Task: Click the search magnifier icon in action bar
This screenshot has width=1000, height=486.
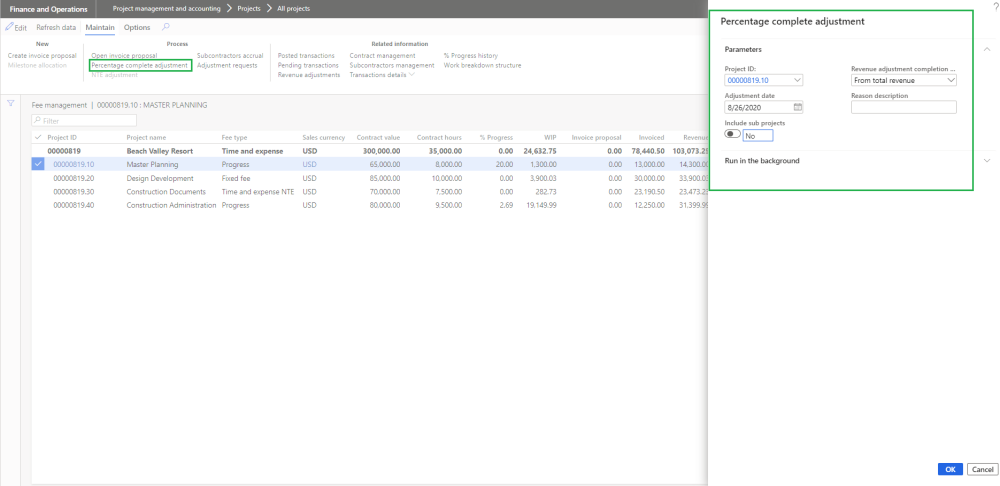Action: 166,27
